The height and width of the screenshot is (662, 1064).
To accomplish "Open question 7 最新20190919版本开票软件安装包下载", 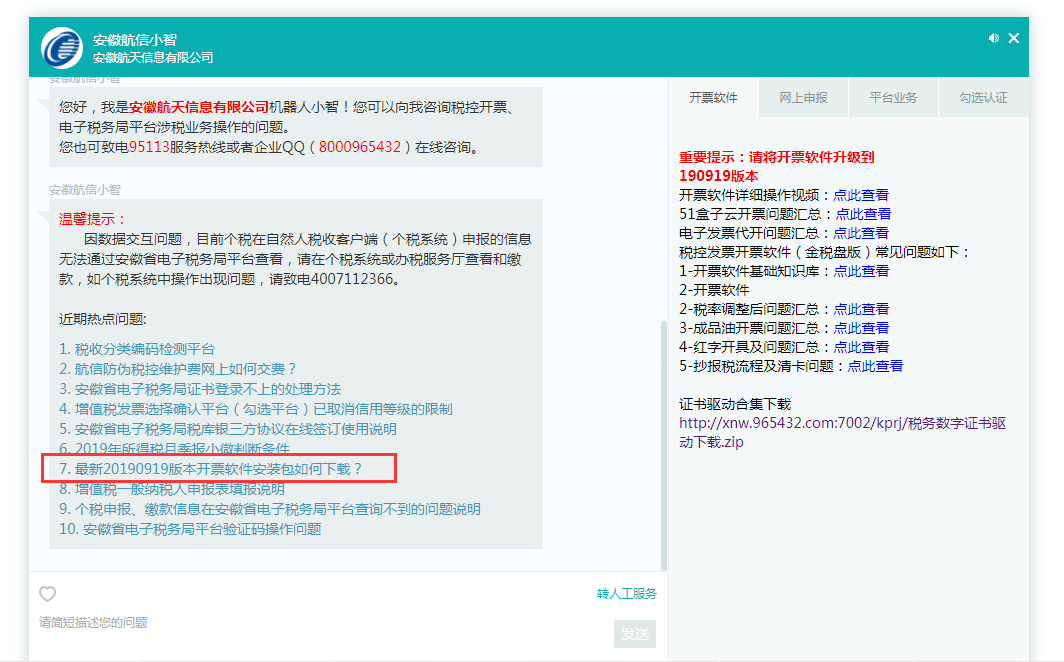I will (x=211, y=469).
